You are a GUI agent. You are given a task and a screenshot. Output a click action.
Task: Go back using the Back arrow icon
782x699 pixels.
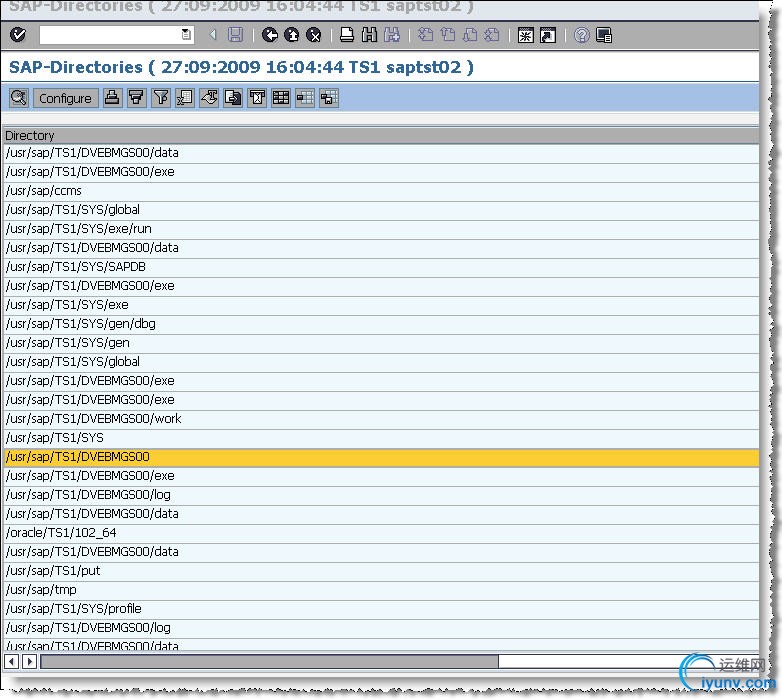click(x=270, y=35)
